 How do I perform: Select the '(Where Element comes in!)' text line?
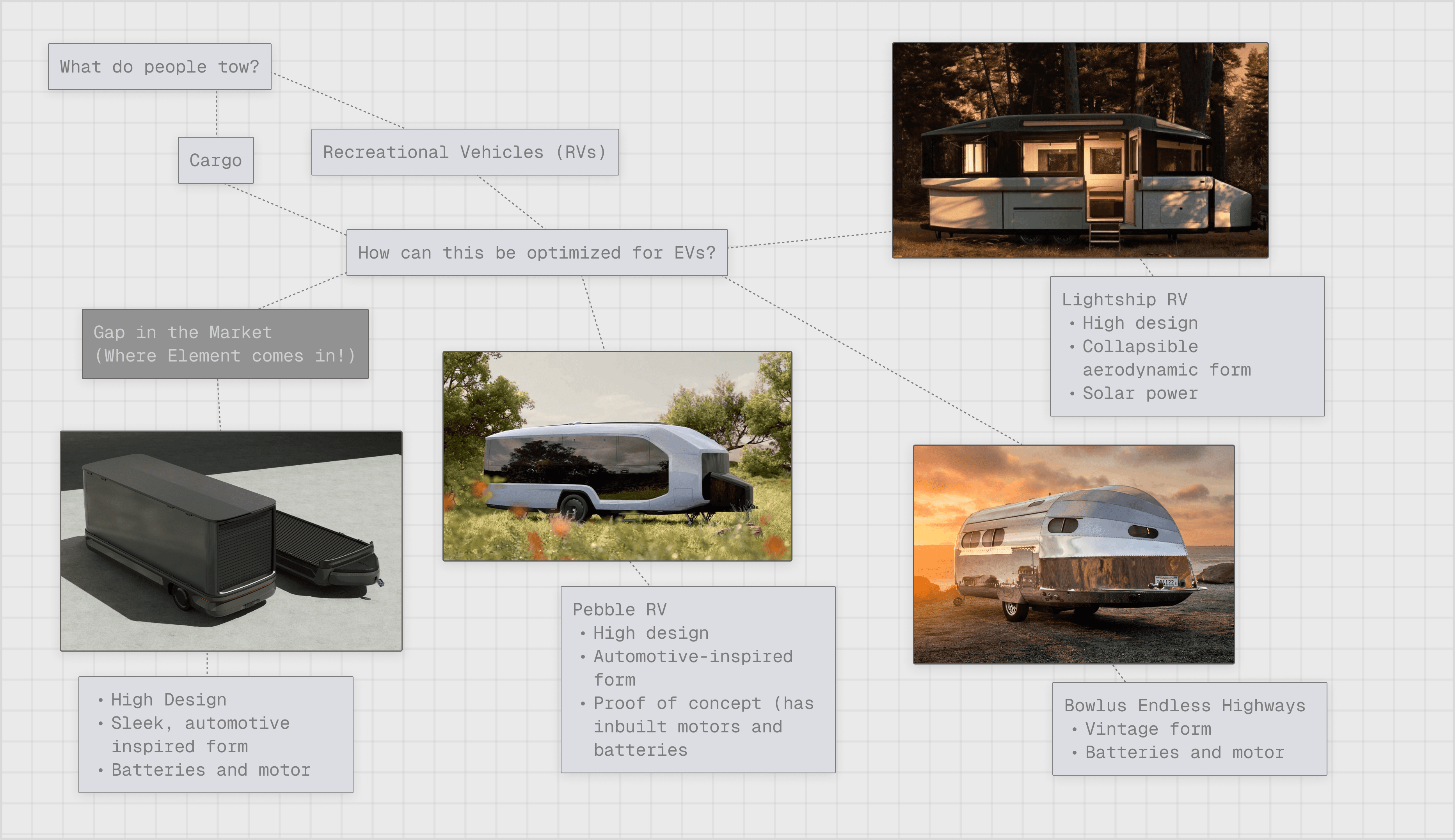pyautogui.click(x=224, y=356)
